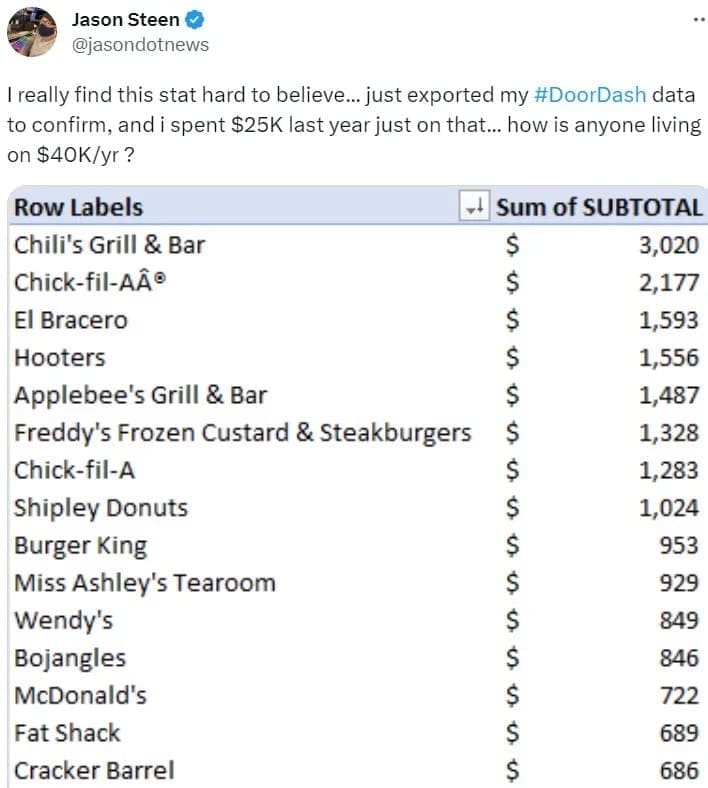The height and width of the screenshot is (788, 708).
Task: Open the Row Labels sort dropdown
Action: tap(473, 207)
